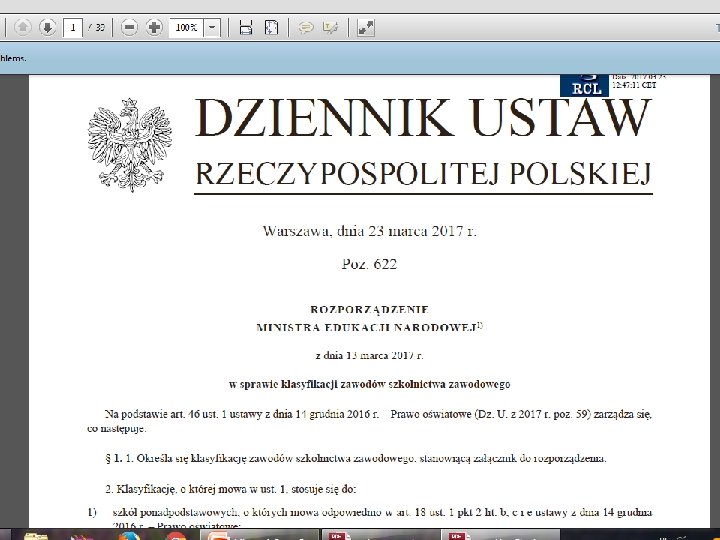The height and width of the screenshot is (540, 720).
Task: Go to the next page with the down arrow
Action: click(x=47, y=28)
